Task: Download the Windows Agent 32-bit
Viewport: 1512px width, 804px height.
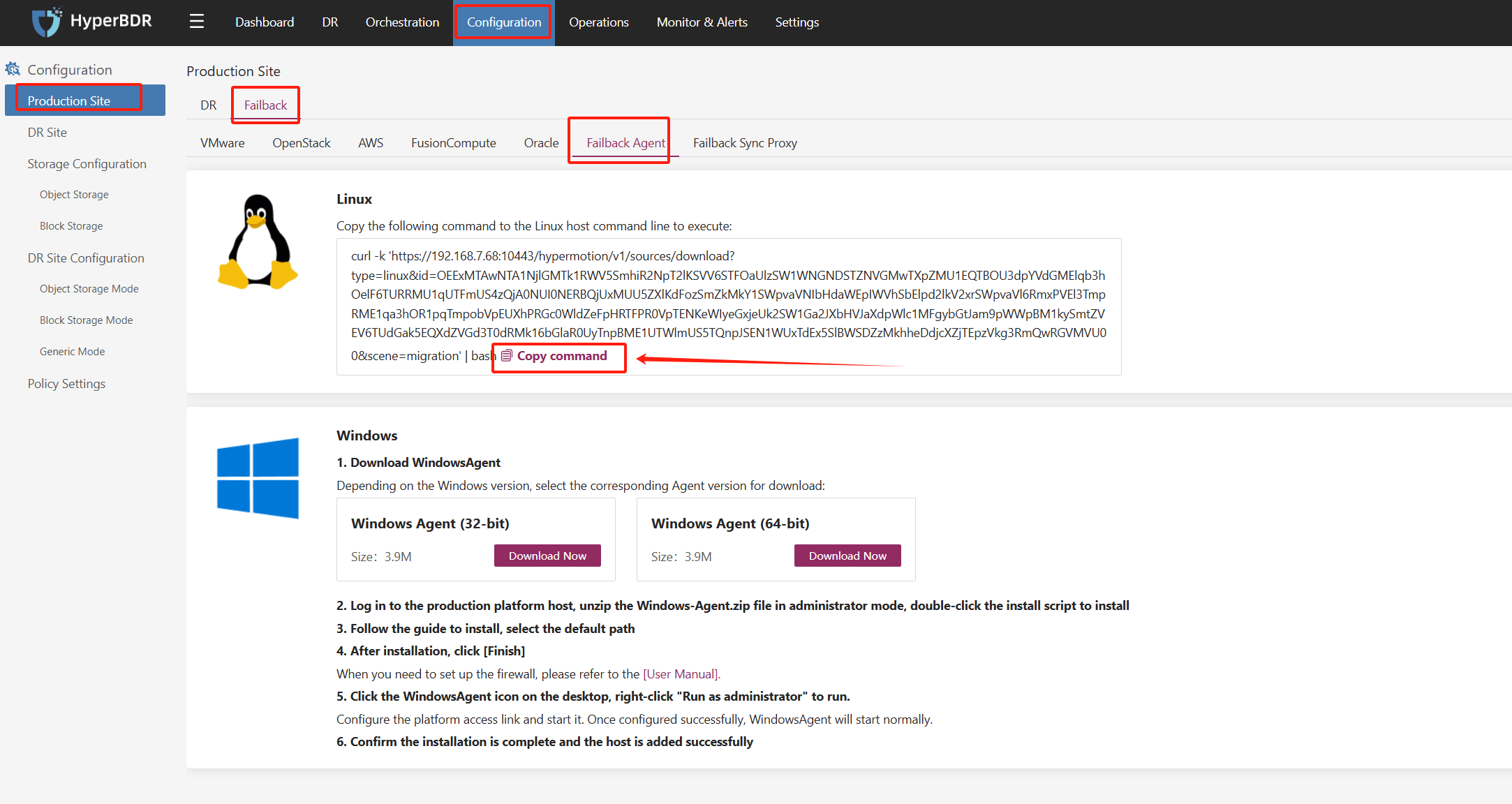Action: coord(547,556)
